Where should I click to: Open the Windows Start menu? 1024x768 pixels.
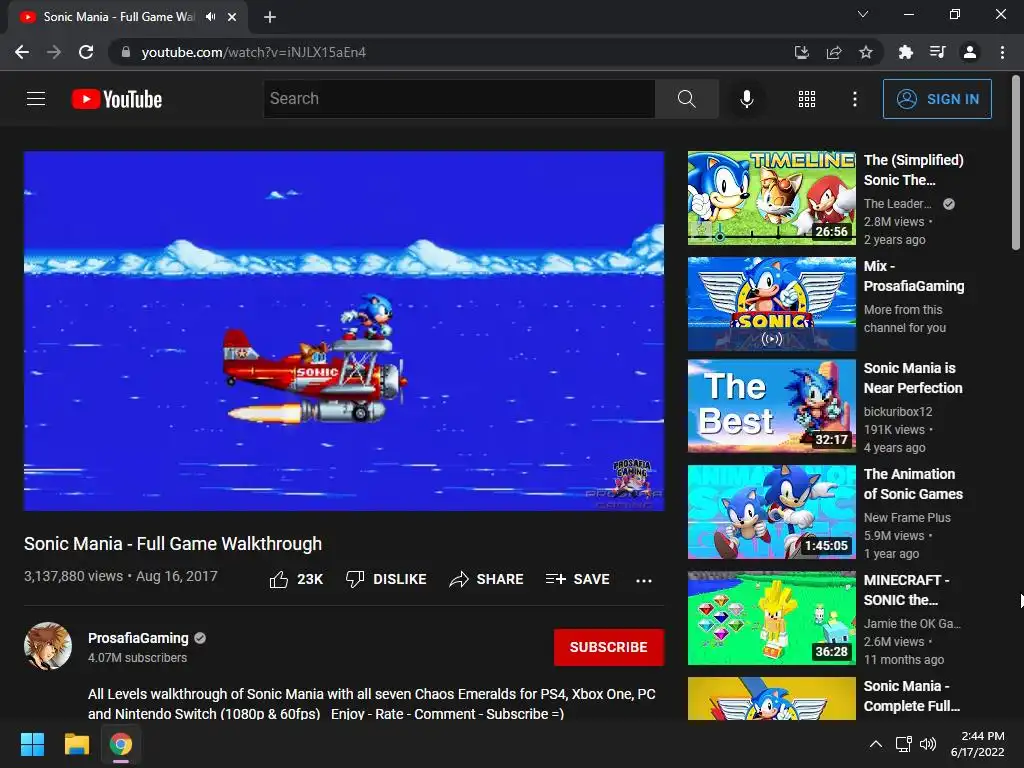tap(32, 744)
